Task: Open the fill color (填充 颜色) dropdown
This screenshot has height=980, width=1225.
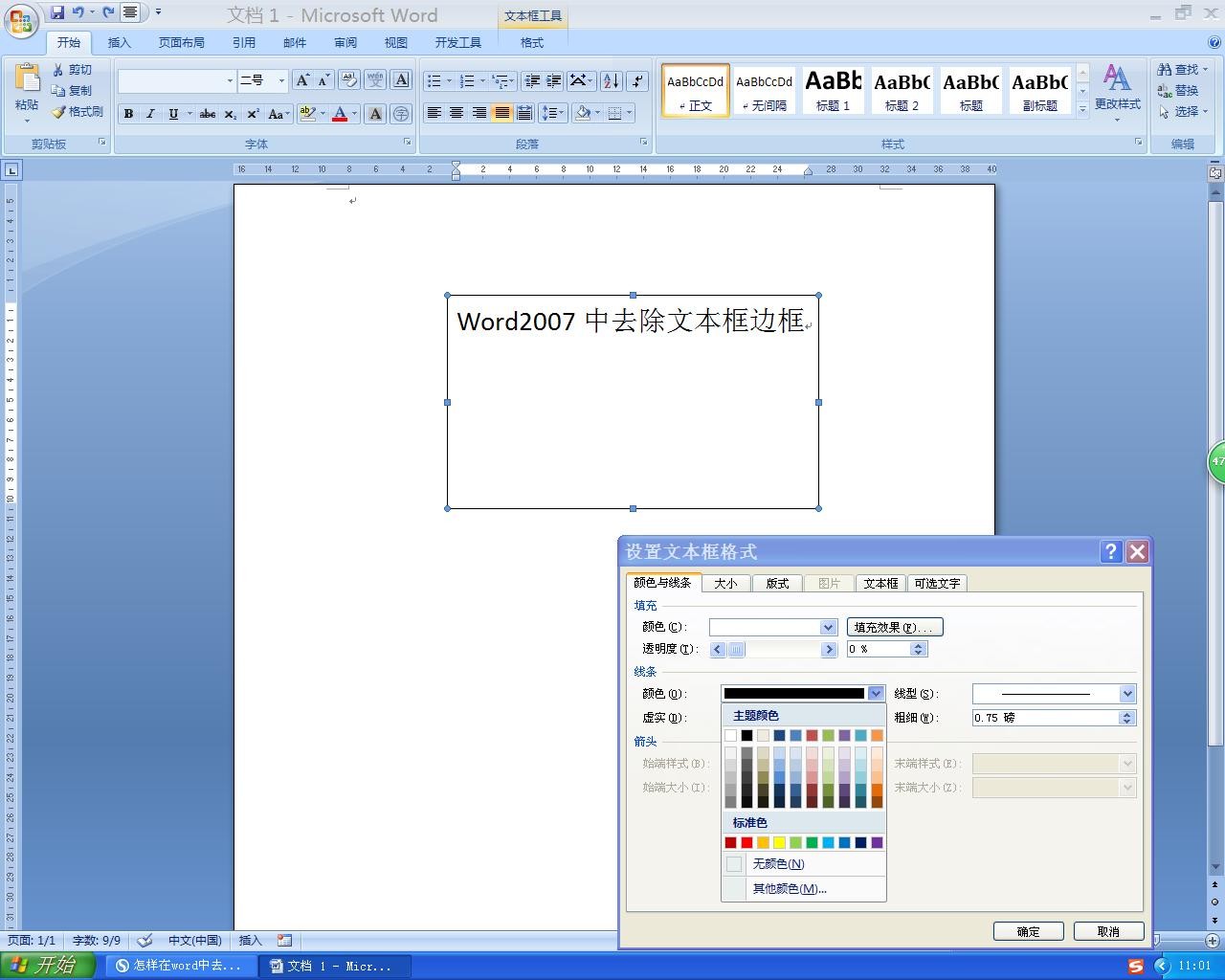Action: [829, 627]
